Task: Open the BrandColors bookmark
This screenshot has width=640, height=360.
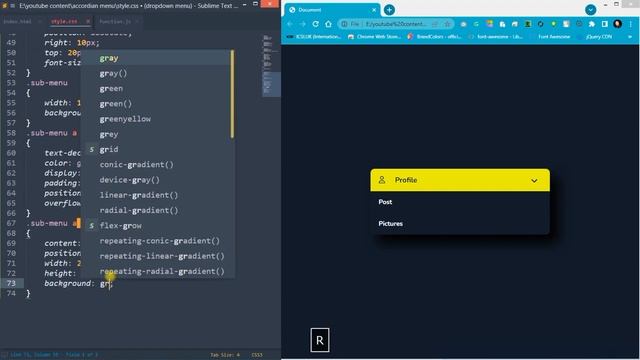Action: pos(434,37)
